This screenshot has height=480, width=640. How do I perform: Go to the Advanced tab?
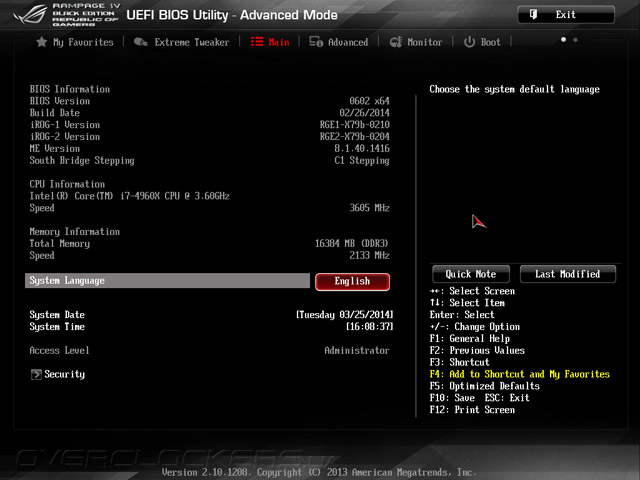348,42
